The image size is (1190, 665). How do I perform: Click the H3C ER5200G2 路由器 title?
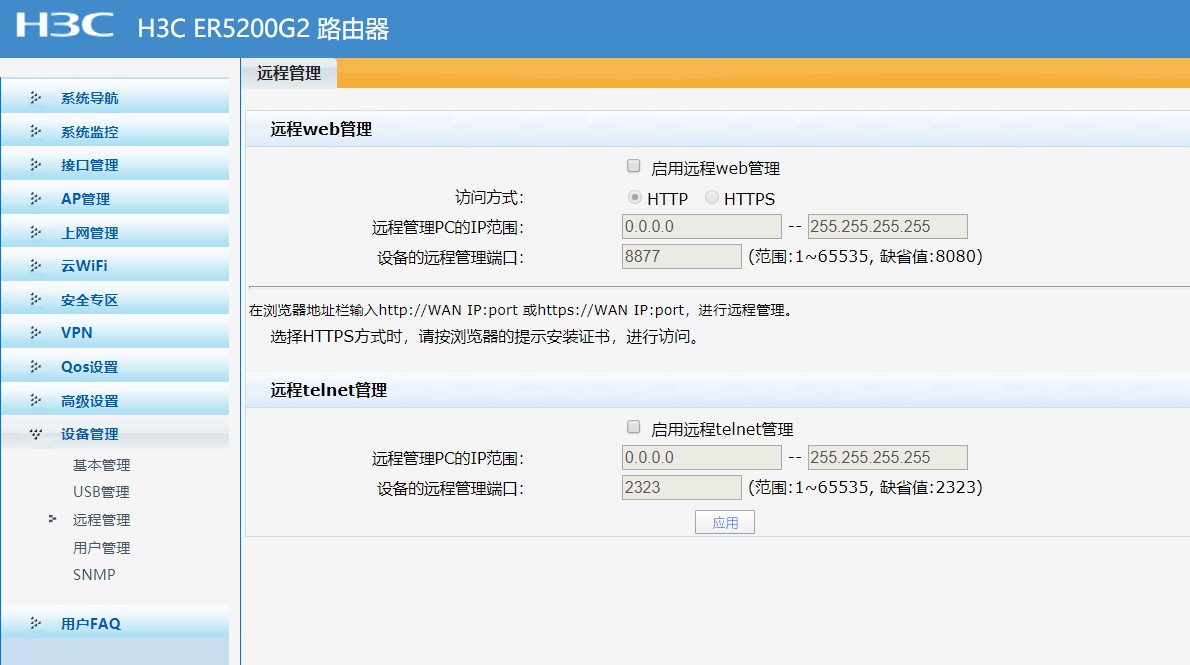pyautogui.click(x=263, y=29)
